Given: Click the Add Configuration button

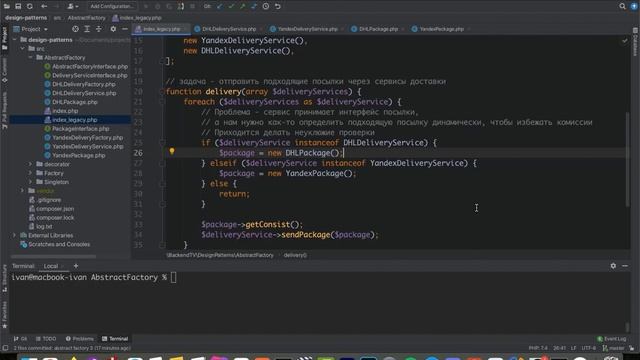Looking at the screenshot, I should (111, 6).
